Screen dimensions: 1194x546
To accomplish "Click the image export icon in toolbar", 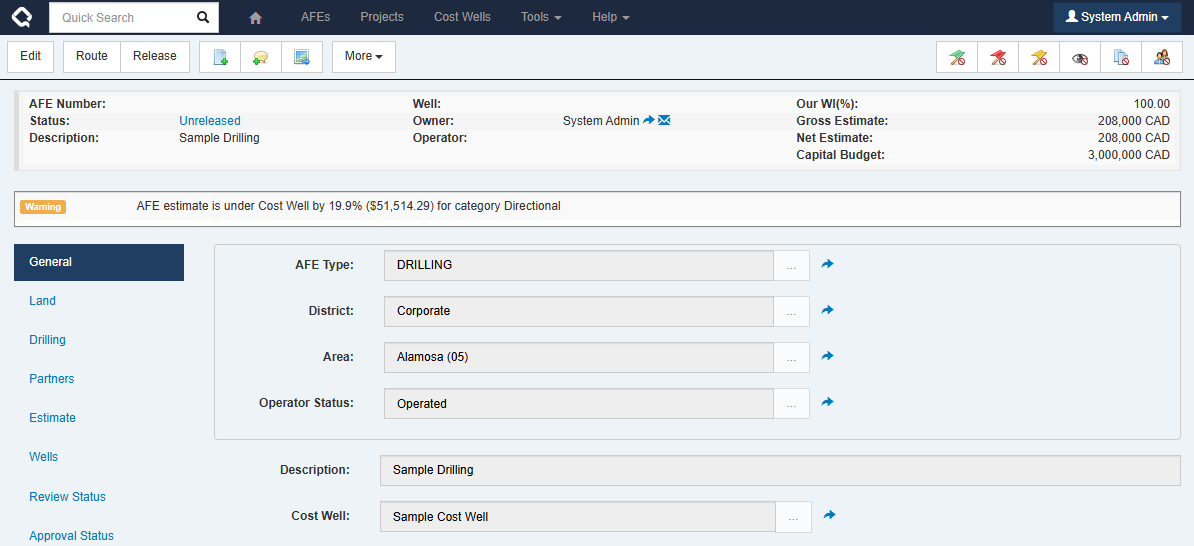I will pos(302,57).
